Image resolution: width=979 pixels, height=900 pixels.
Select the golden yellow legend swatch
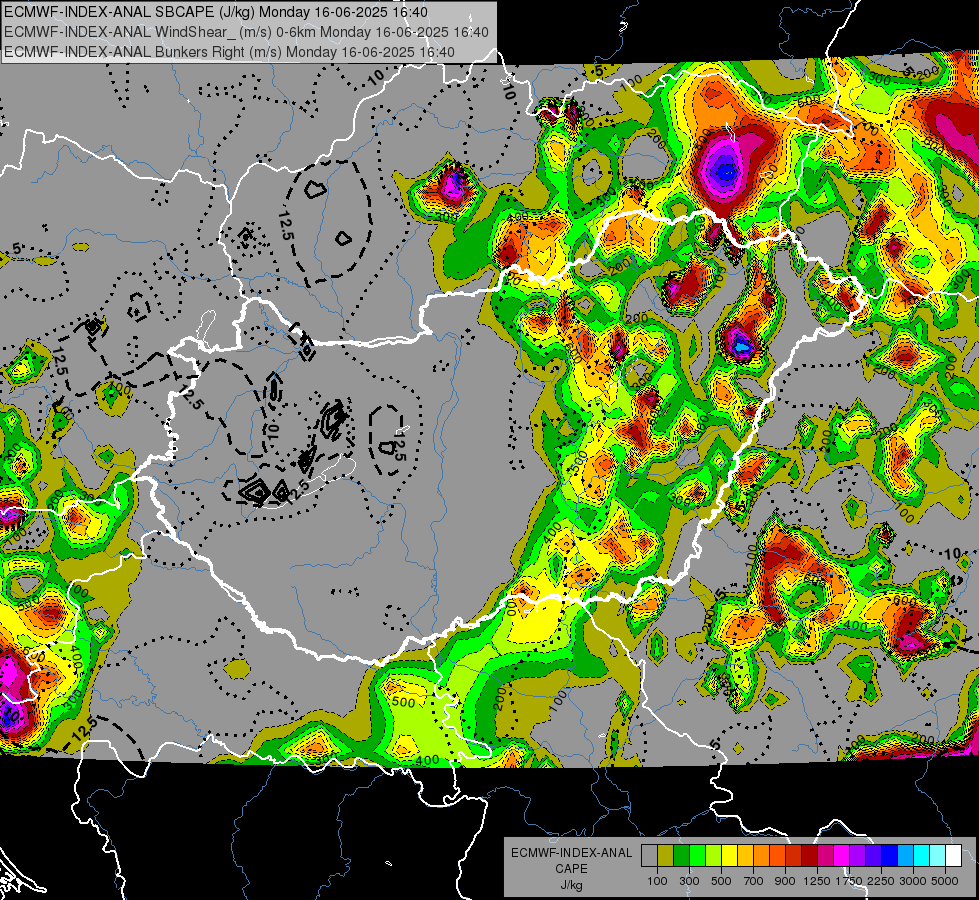click(745, 856)
